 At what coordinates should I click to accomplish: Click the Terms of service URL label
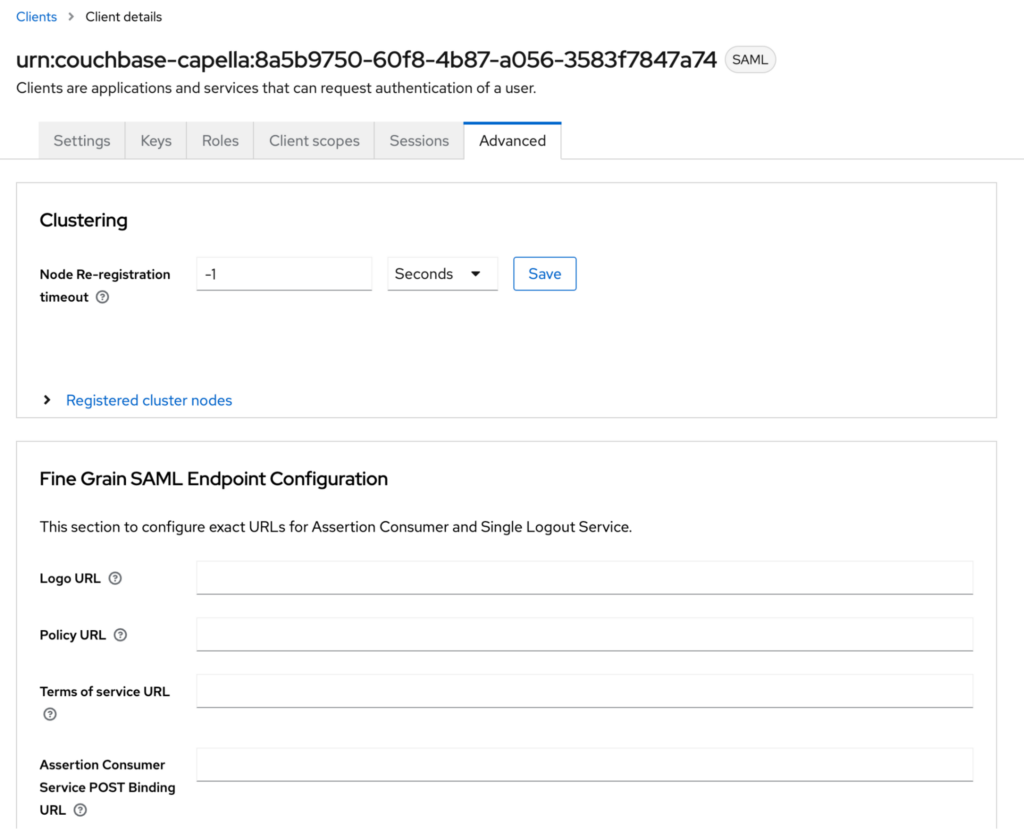(104, 691)
